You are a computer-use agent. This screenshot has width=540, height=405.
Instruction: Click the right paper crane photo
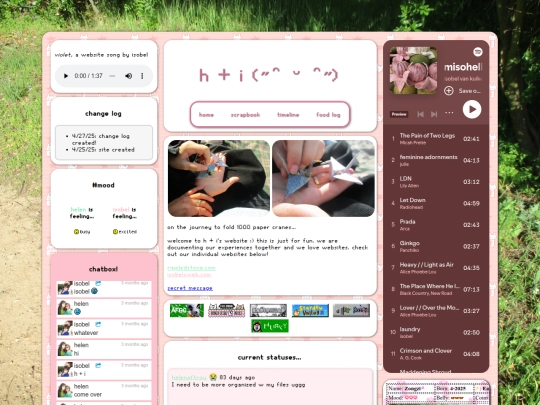pyautogui.click(x=323, y=178)
